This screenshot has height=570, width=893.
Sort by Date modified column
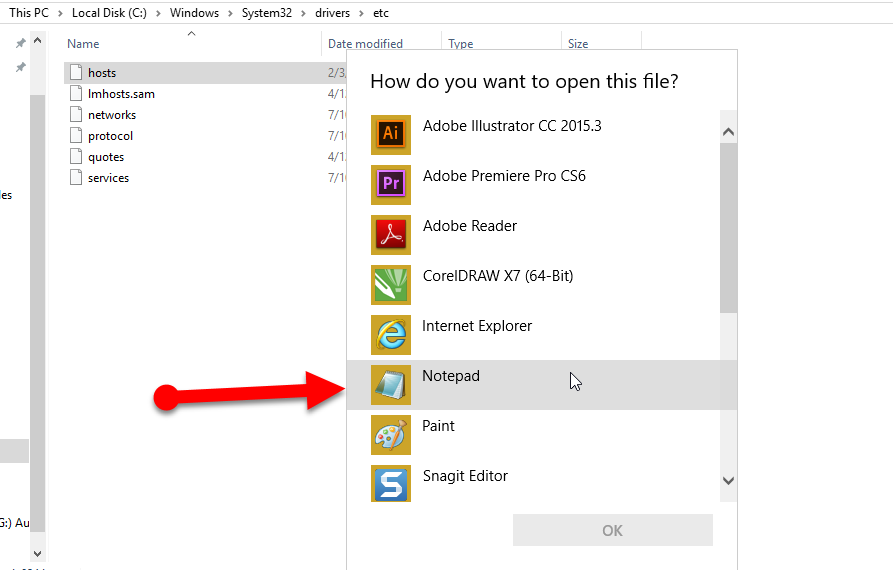click(x=366, y=44)
